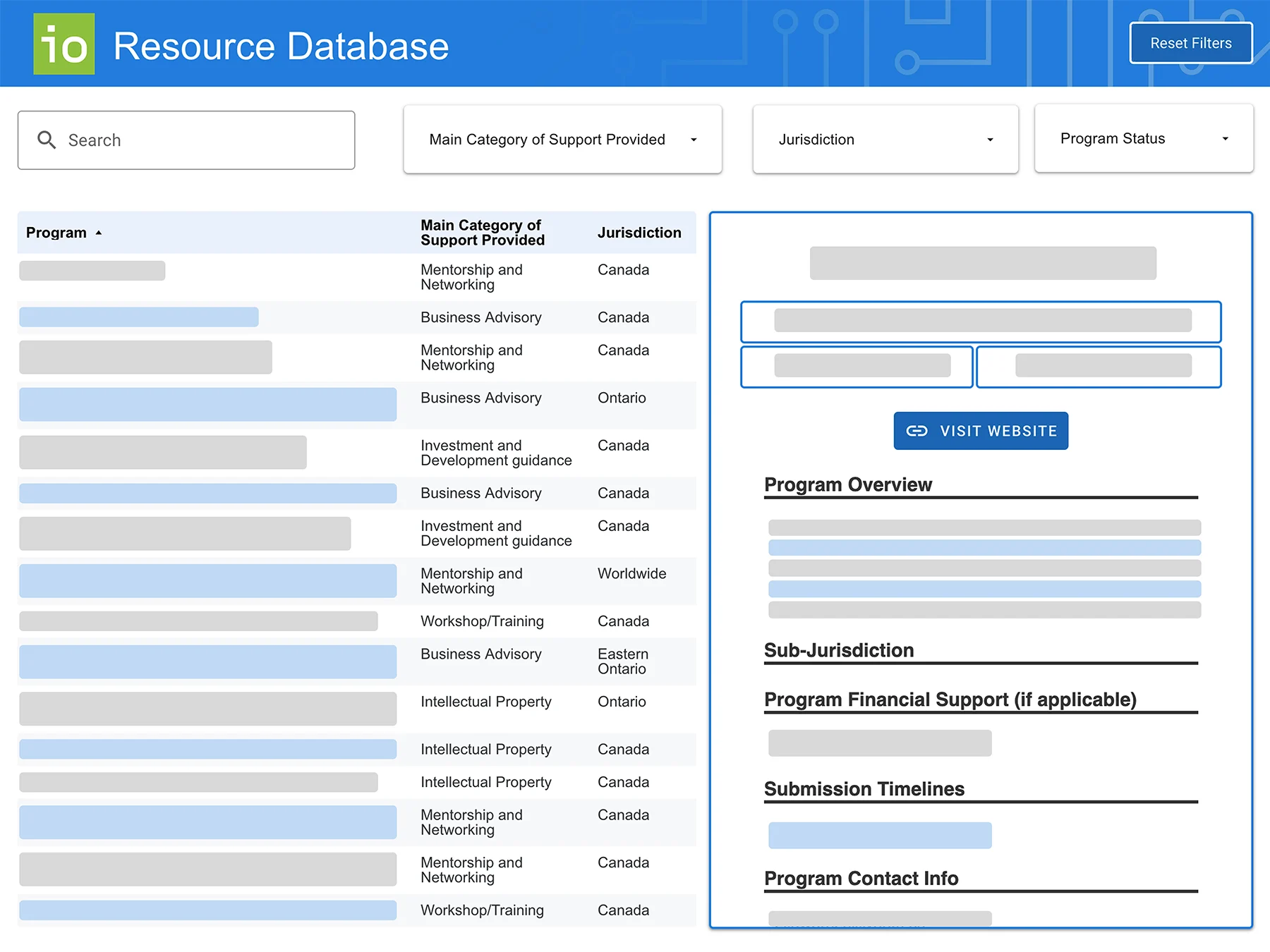
Task: Click the Sub-Jurisdiction section heading
Action: tap(838, 650)
